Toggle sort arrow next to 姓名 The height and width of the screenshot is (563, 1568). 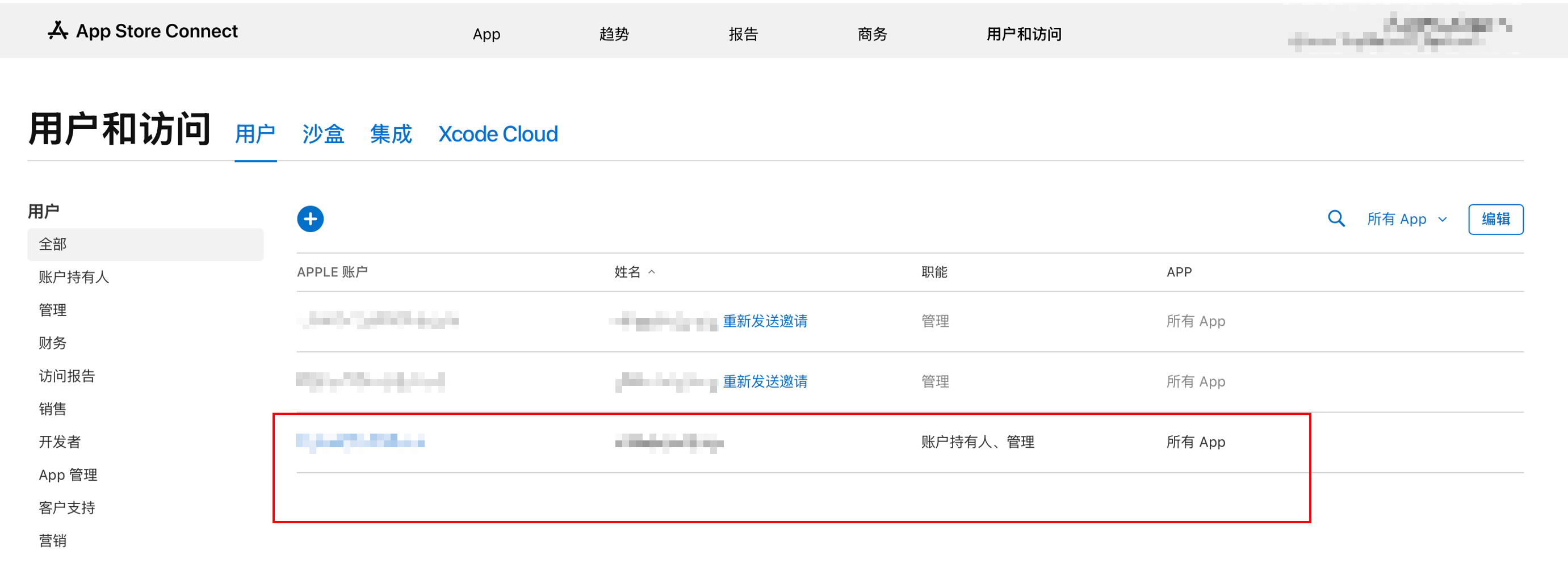651,272
